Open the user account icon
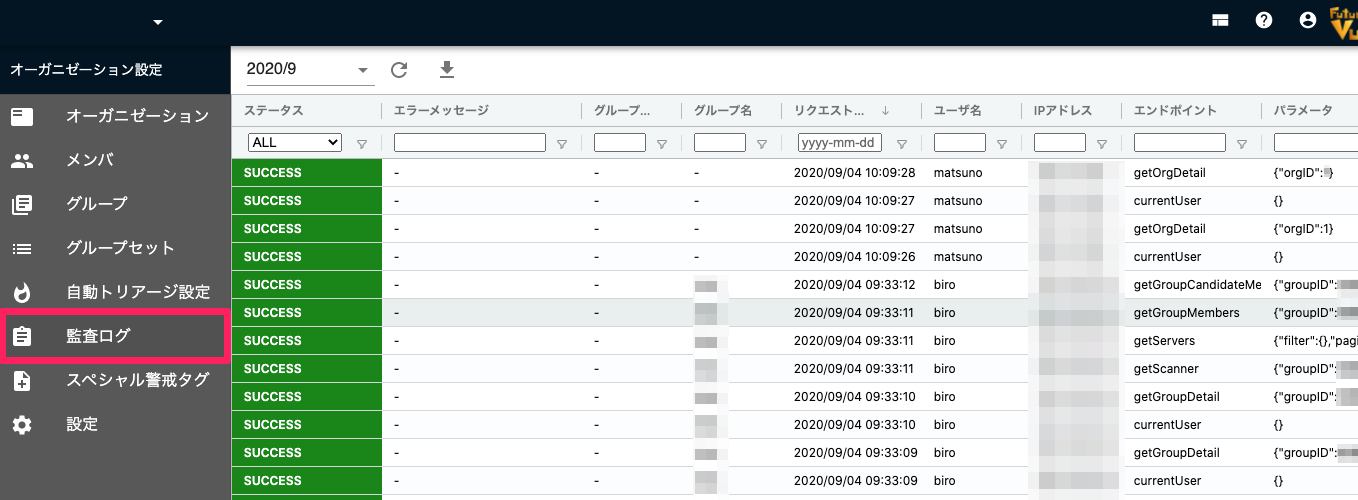 pos(1307,20)
